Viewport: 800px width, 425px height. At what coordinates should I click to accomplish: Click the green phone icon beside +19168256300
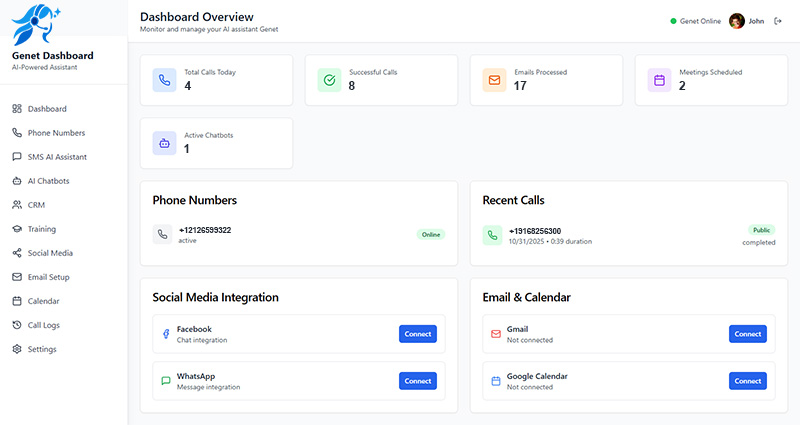(492, 235)
